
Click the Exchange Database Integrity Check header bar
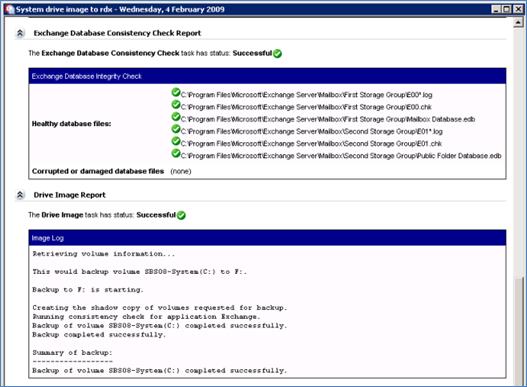coord(267,76)
